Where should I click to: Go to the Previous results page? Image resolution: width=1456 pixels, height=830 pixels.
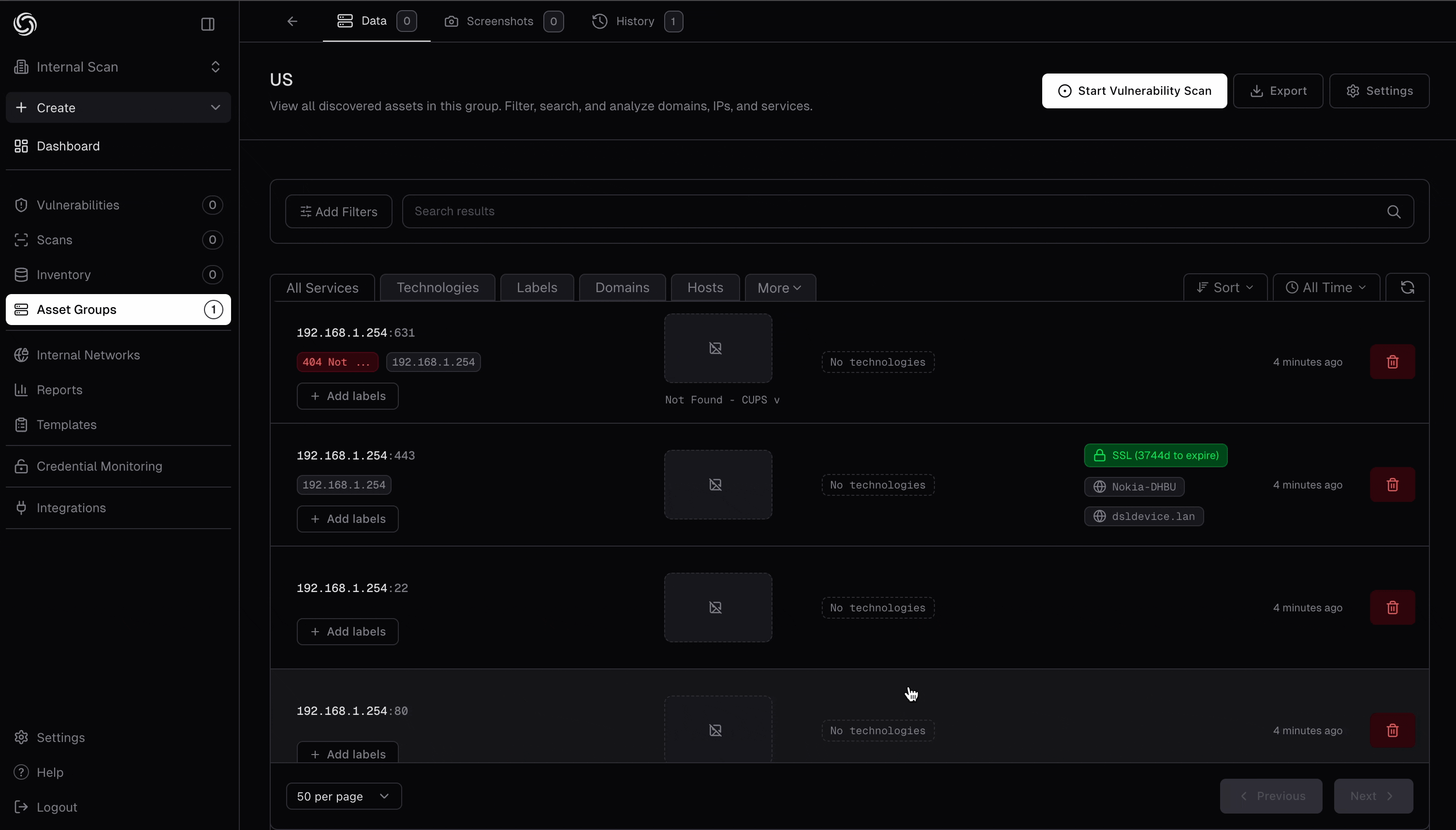(1271, 796)
